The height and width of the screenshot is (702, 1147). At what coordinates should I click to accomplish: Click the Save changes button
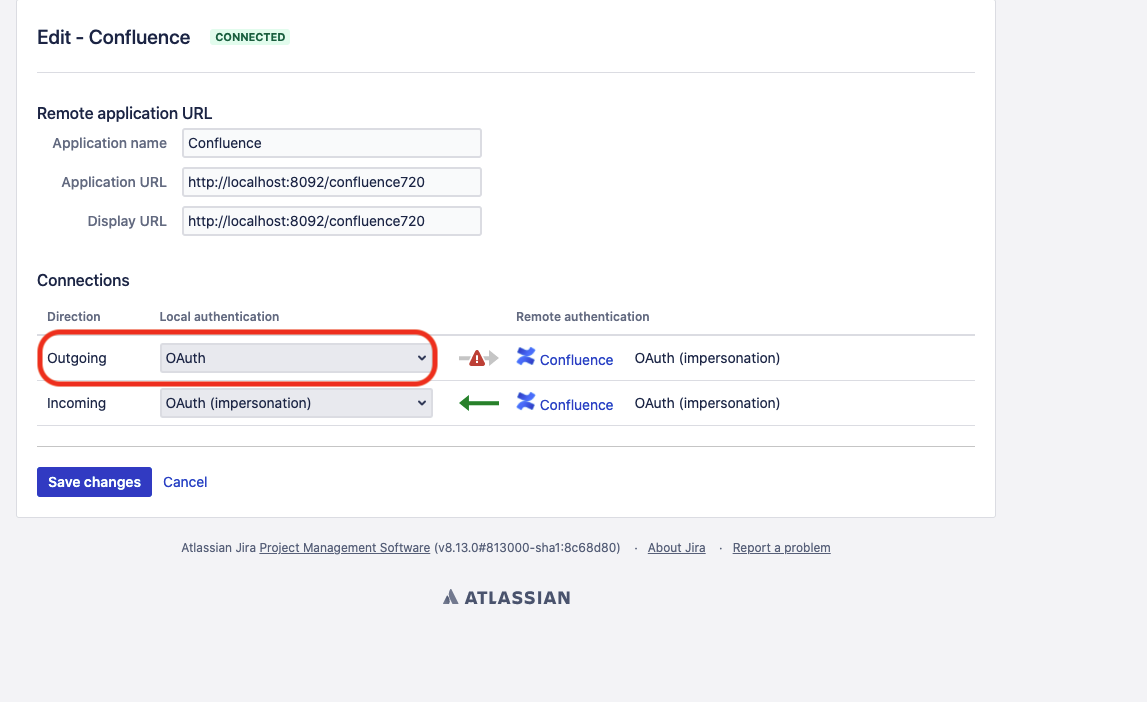click(94, 482)
